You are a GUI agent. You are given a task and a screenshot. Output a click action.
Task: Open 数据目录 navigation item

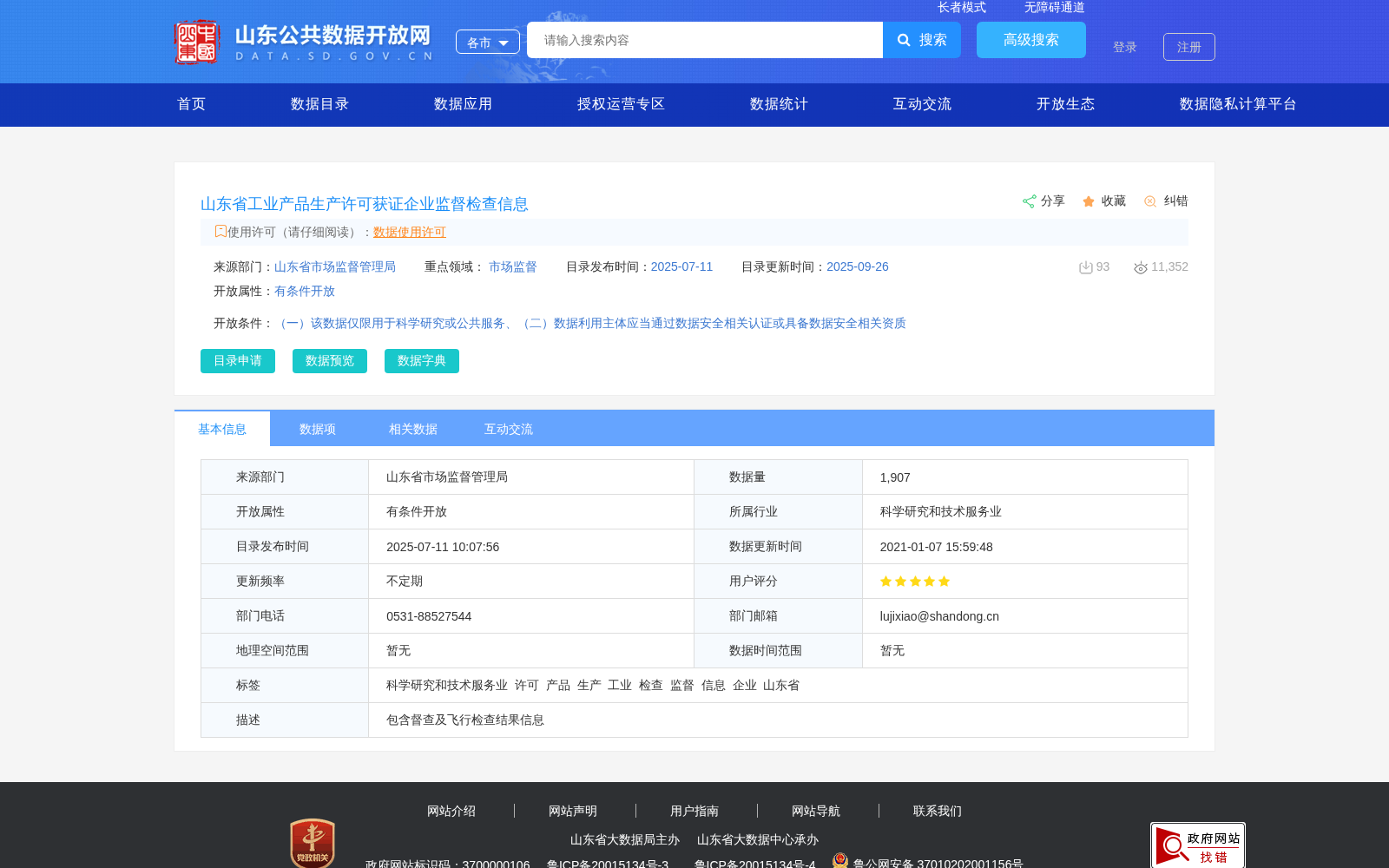319,104
